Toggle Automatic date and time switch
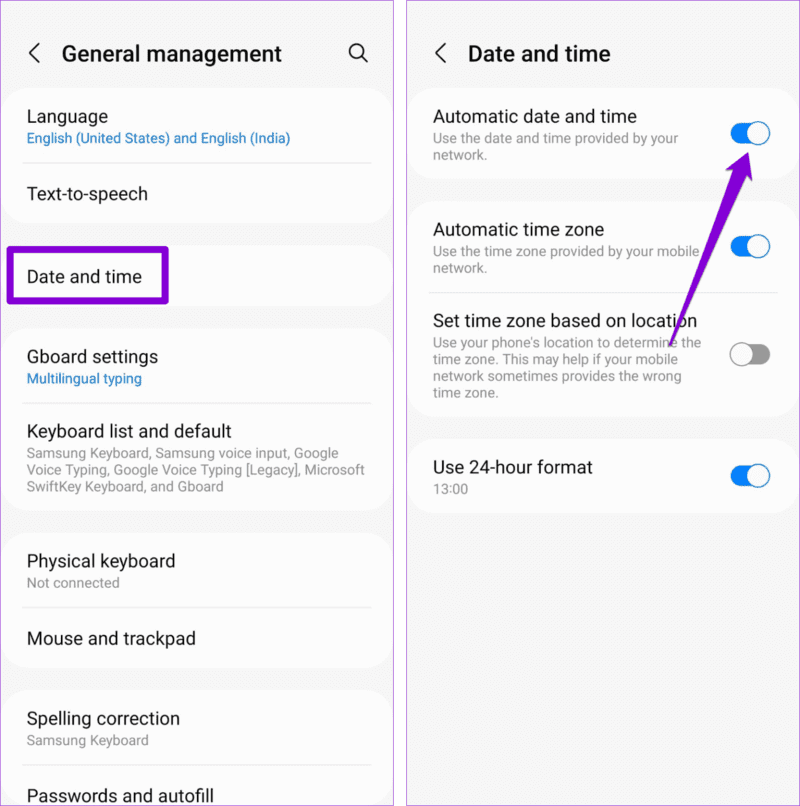This screenshot has height=806, width=800. [x=750, y=134]
